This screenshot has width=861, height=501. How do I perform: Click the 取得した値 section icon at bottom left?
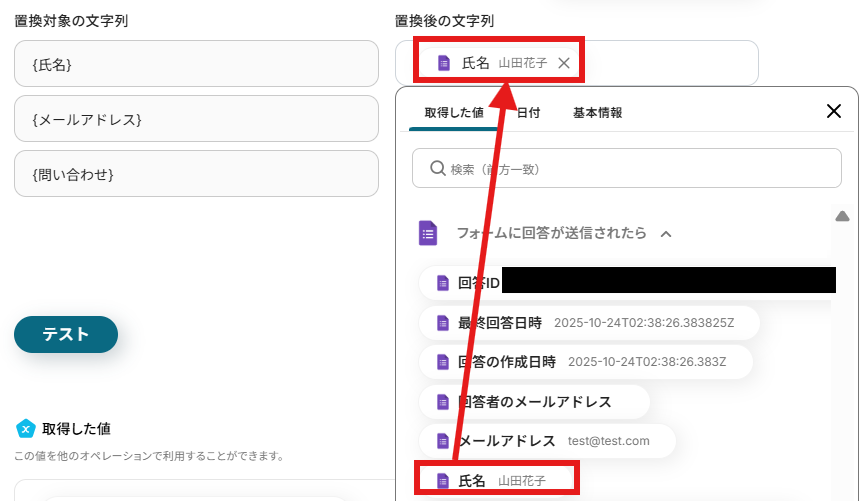click(x=25, y=428)
